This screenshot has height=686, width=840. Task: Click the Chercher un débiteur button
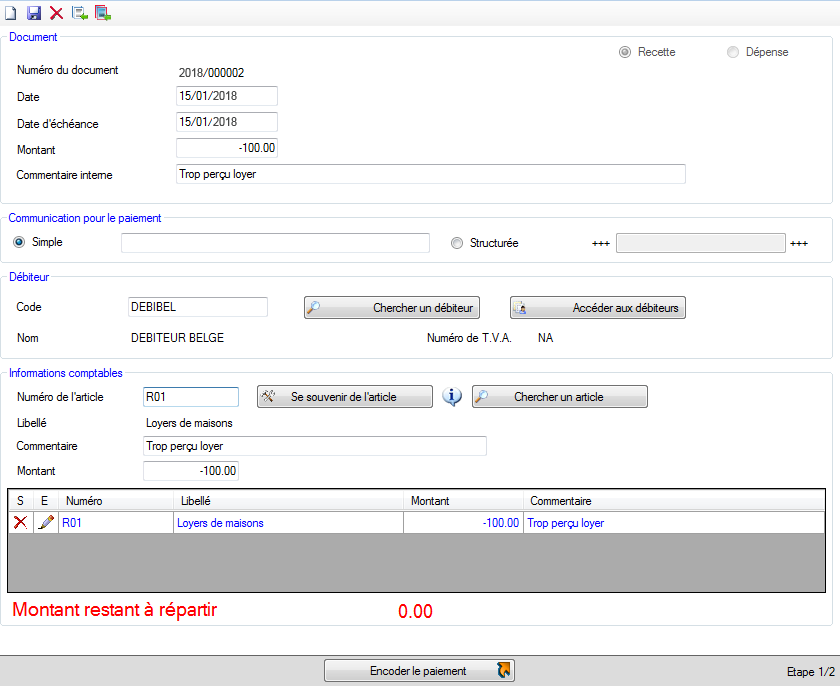pos(392,308)
